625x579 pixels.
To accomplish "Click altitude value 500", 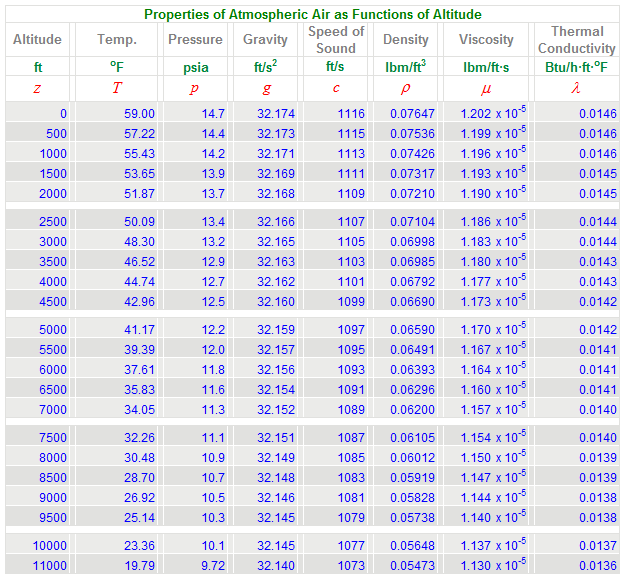I will point(56,133).
